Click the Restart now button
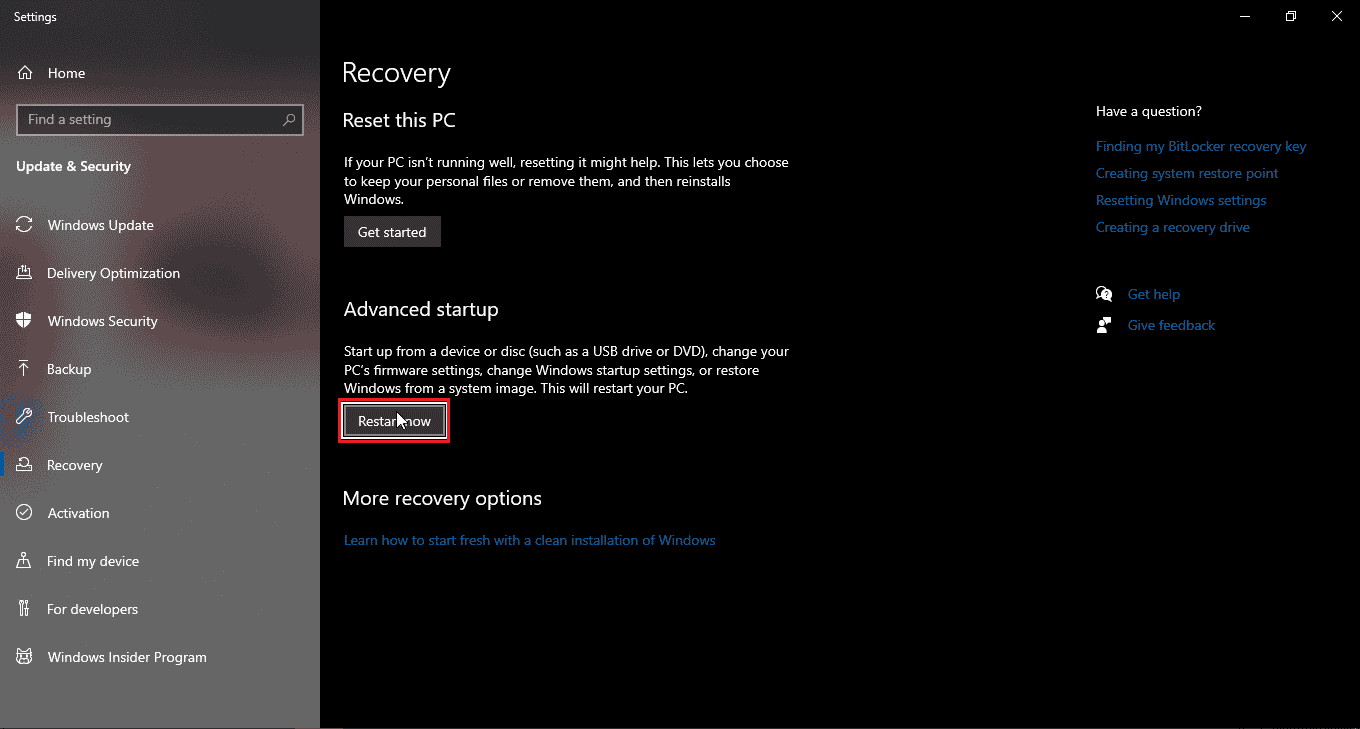Viewport: 1360px width, 729px height. point(394,421)
